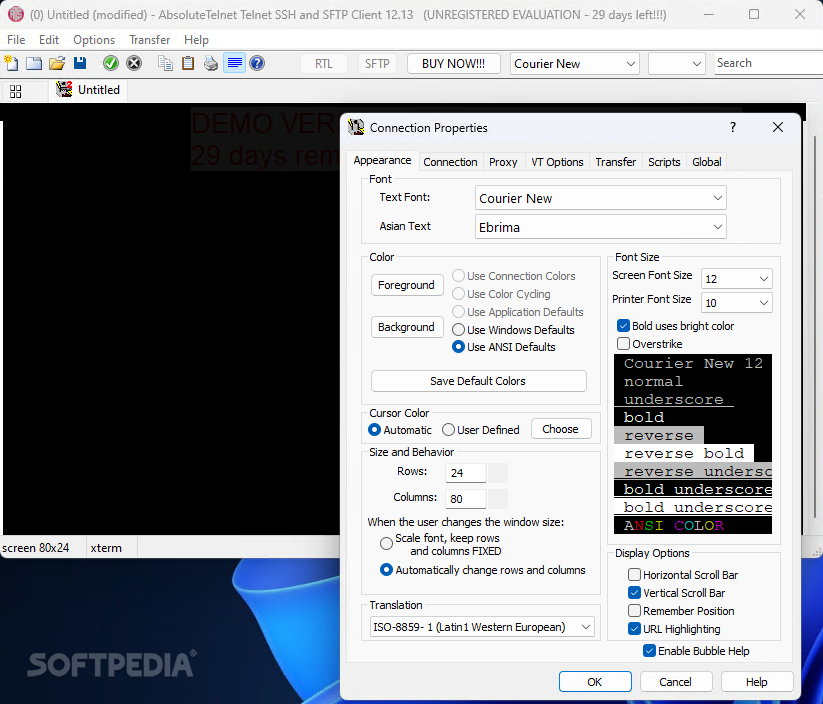Save connection using floppy disk icon
Image resolution: width=823 pixels, height=704 pixels.
pyautogui.click(x=80, y=64)
